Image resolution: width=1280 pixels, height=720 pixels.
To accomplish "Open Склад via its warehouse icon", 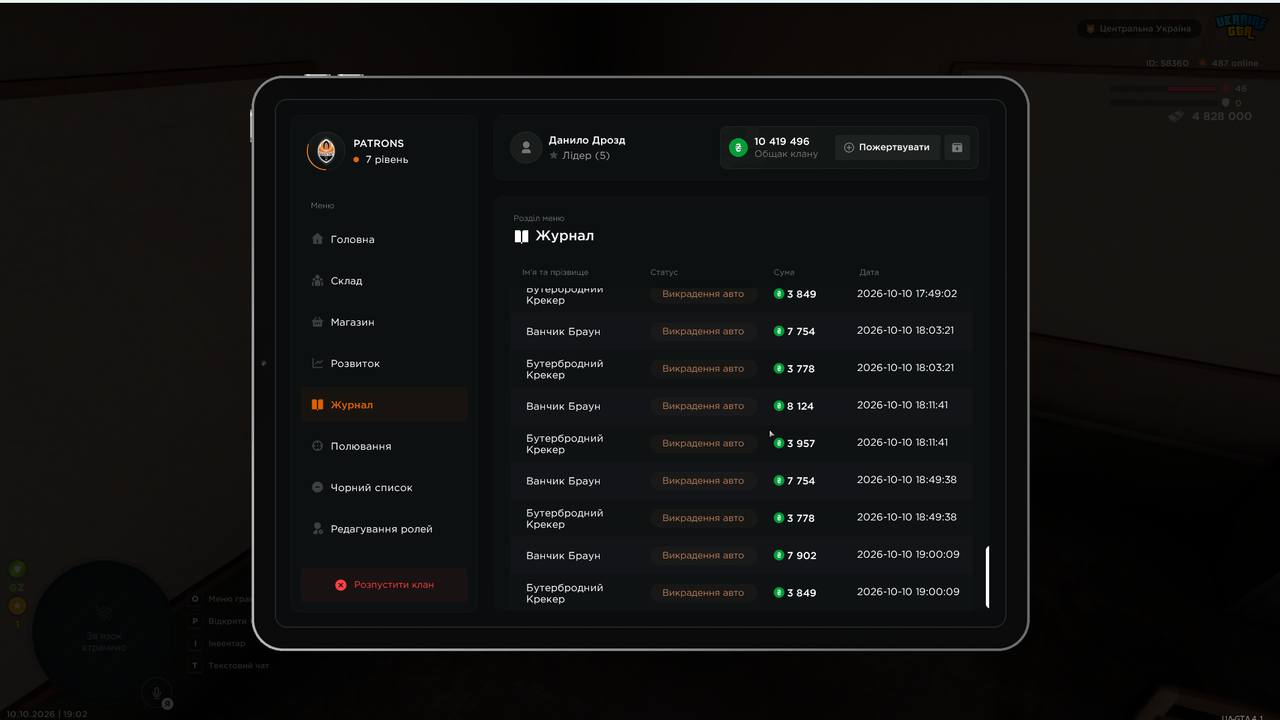I will pyautogui.click(x=317, y=281).
